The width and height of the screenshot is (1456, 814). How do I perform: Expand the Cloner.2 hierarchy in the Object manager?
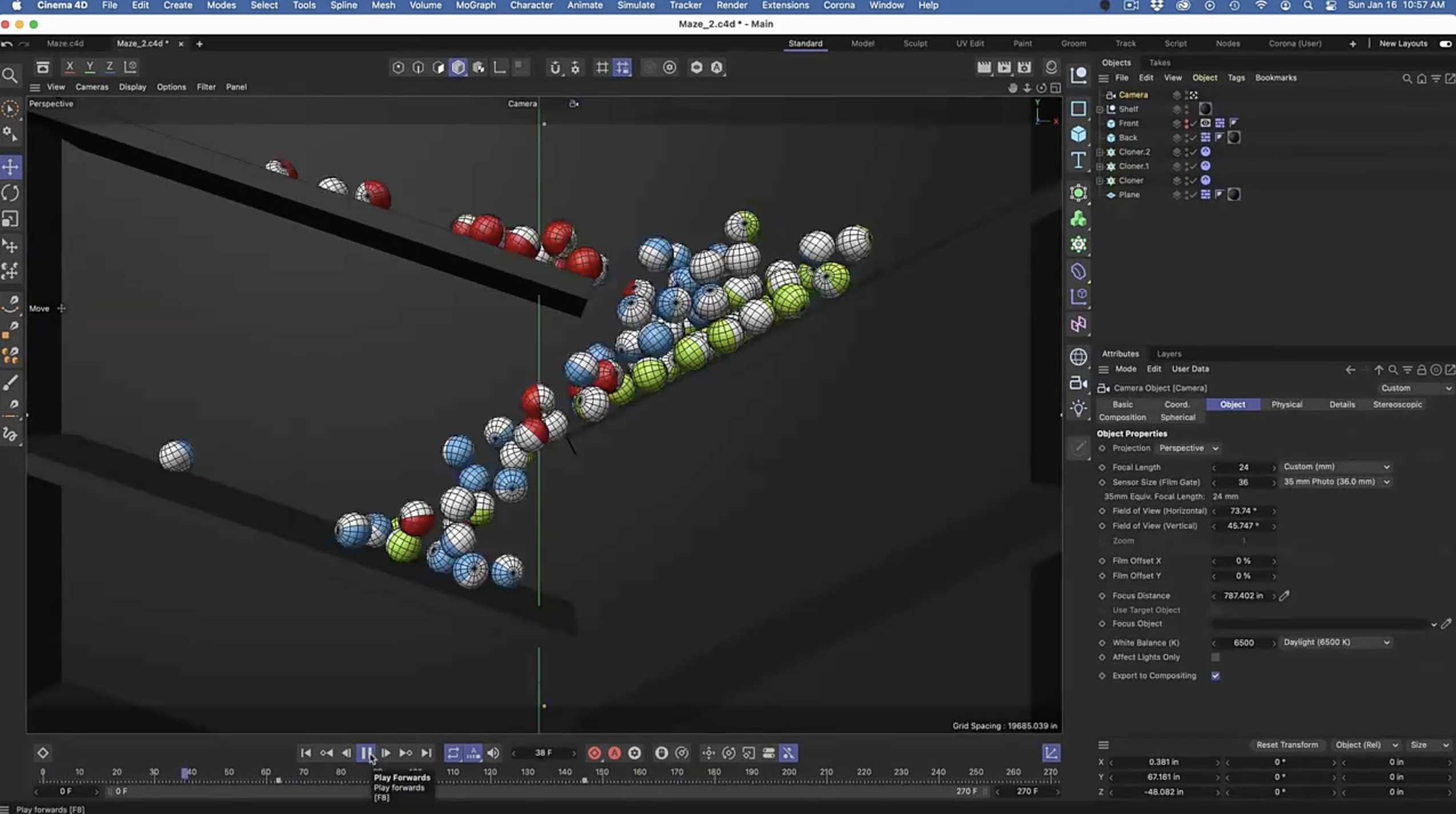[1099, 152]
